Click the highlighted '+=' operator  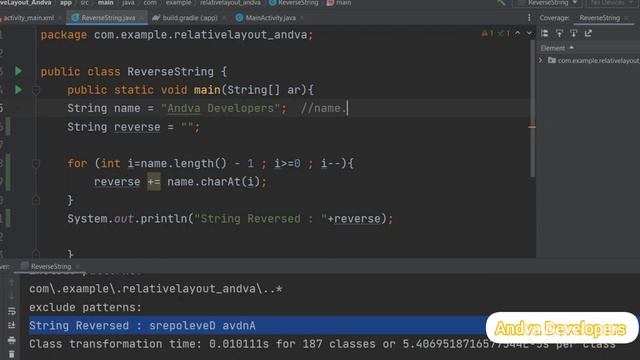click(x=154, y=182)
